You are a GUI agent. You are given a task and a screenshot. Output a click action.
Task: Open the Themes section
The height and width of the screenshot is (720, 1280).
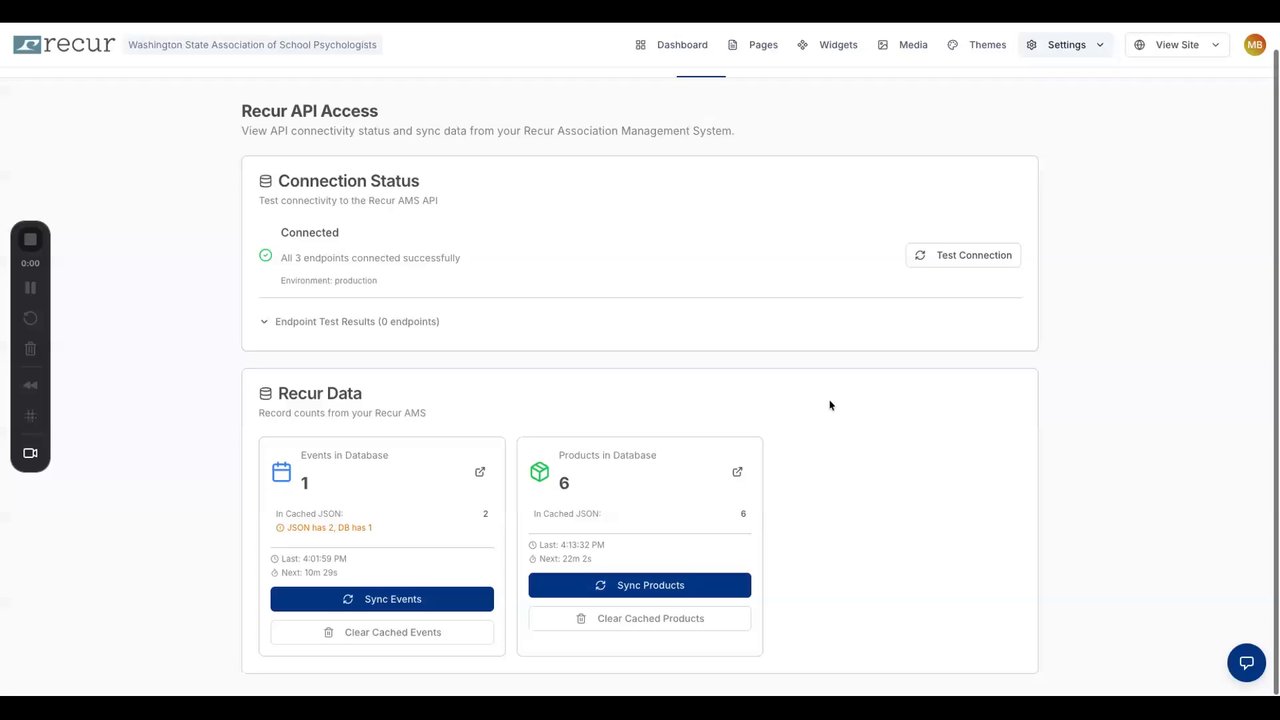coord(976,45)
